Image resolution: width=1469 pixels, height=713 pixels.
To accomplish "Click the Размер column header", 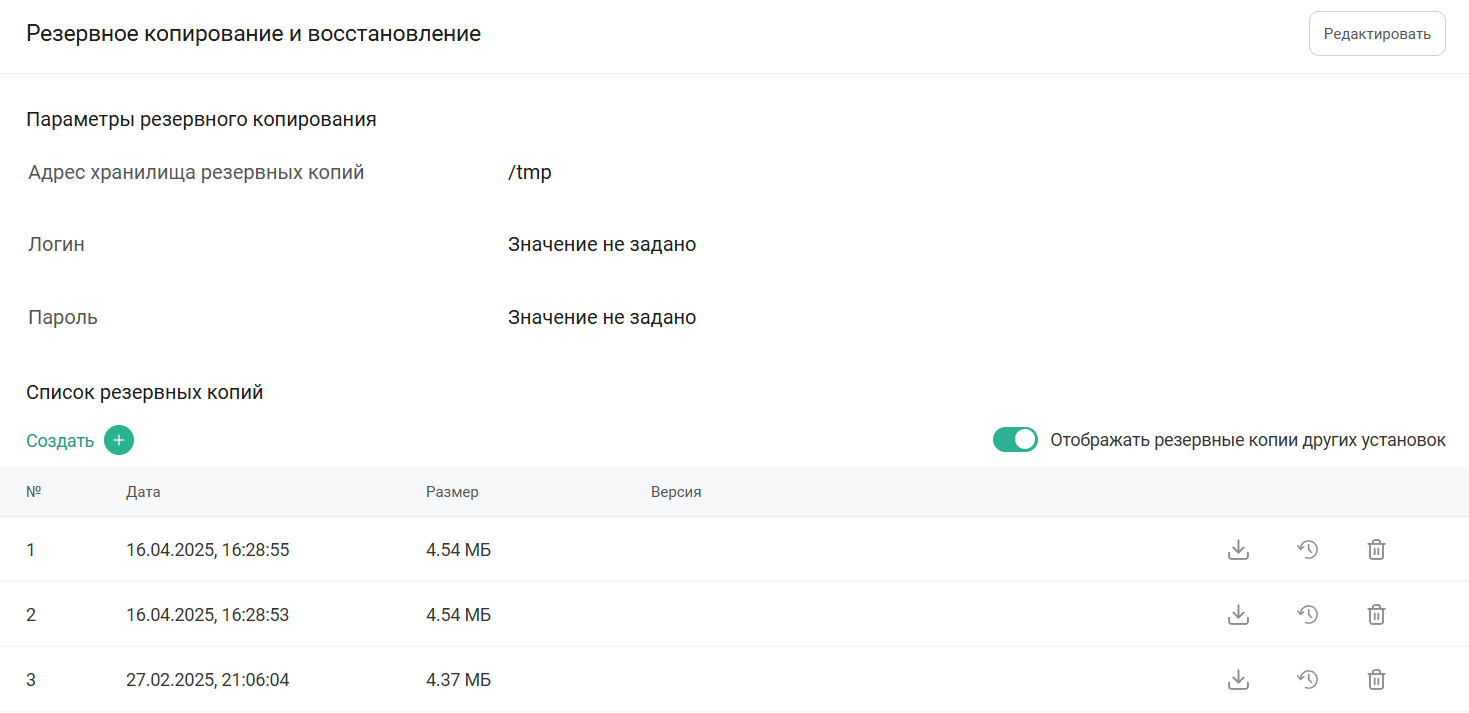I will (452, 492).
